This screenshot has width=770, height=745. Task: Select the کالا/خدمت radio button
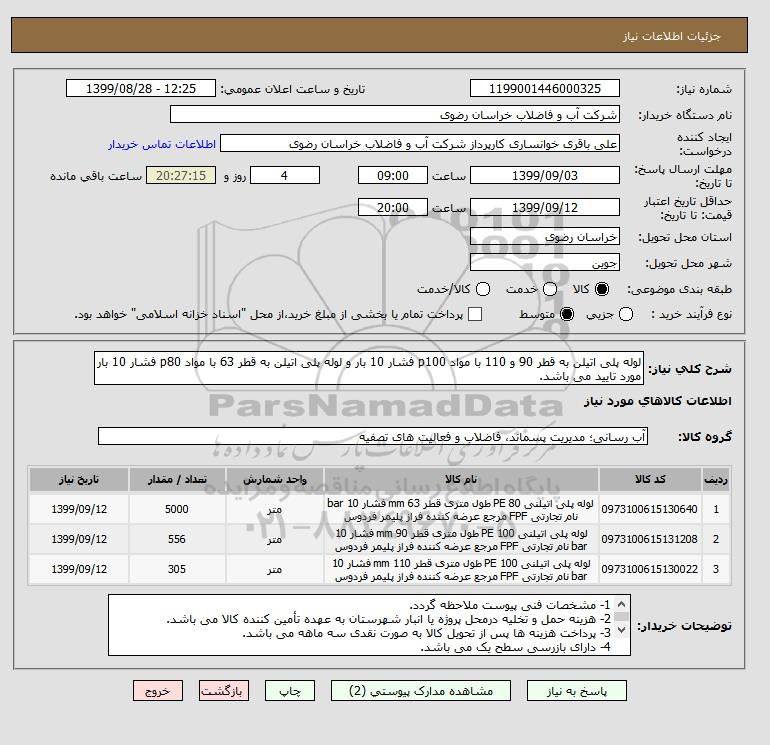pos(483,289)
